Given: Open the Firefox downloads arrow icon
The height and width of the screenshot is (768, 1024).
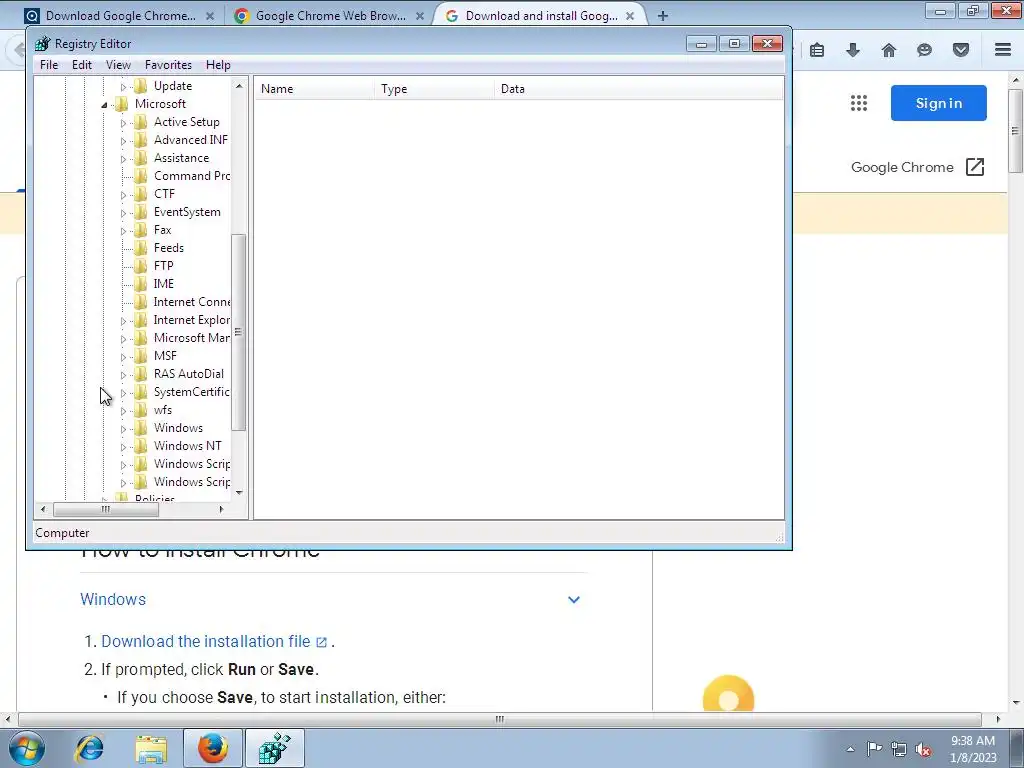Looking at the screenshot, I should coord(853,50).
